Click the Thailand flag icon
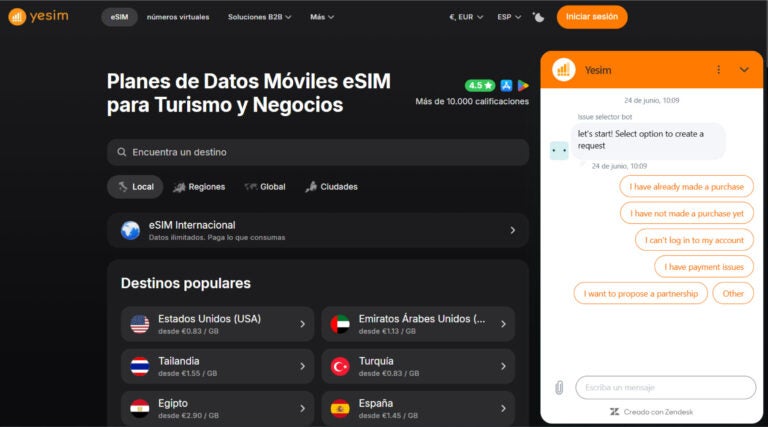This screenshot has width=768, height=427. pos(140,366)
